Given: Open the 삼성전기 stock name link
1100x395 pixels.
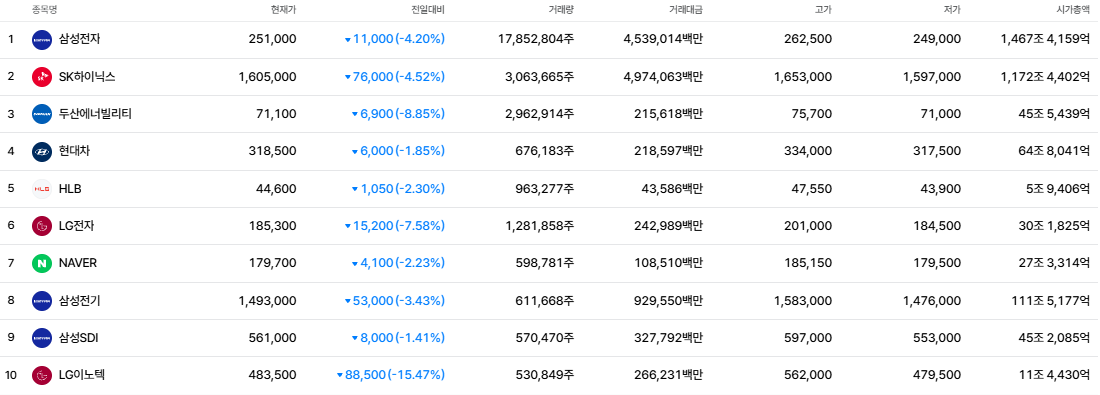Looking at the screenshot, I should (x=79, y=300).
